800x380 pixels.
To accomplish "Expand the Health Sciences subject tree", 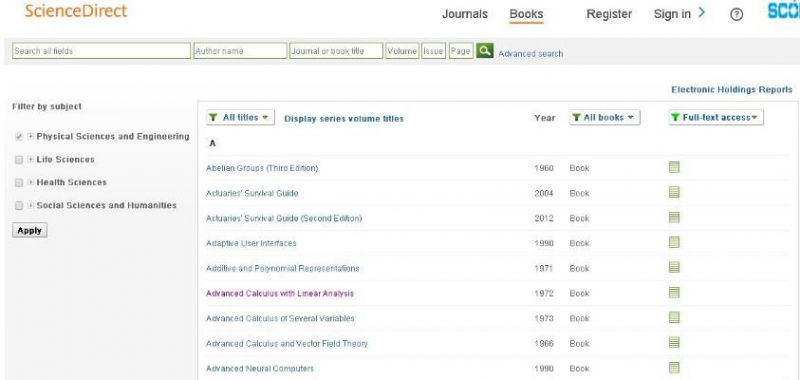I will click(31, 183).
